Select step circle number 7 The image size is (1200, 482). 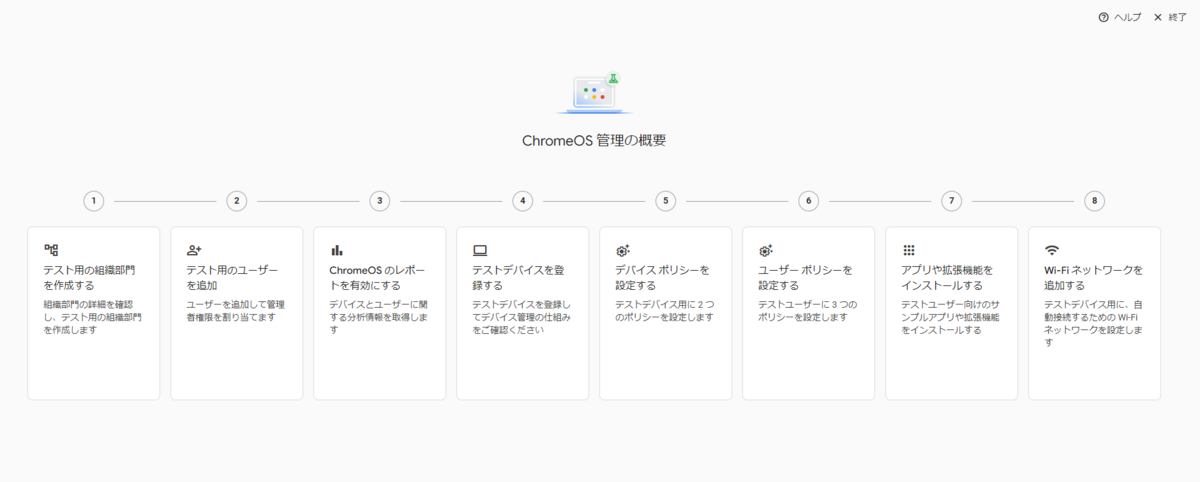coord(952,201)
